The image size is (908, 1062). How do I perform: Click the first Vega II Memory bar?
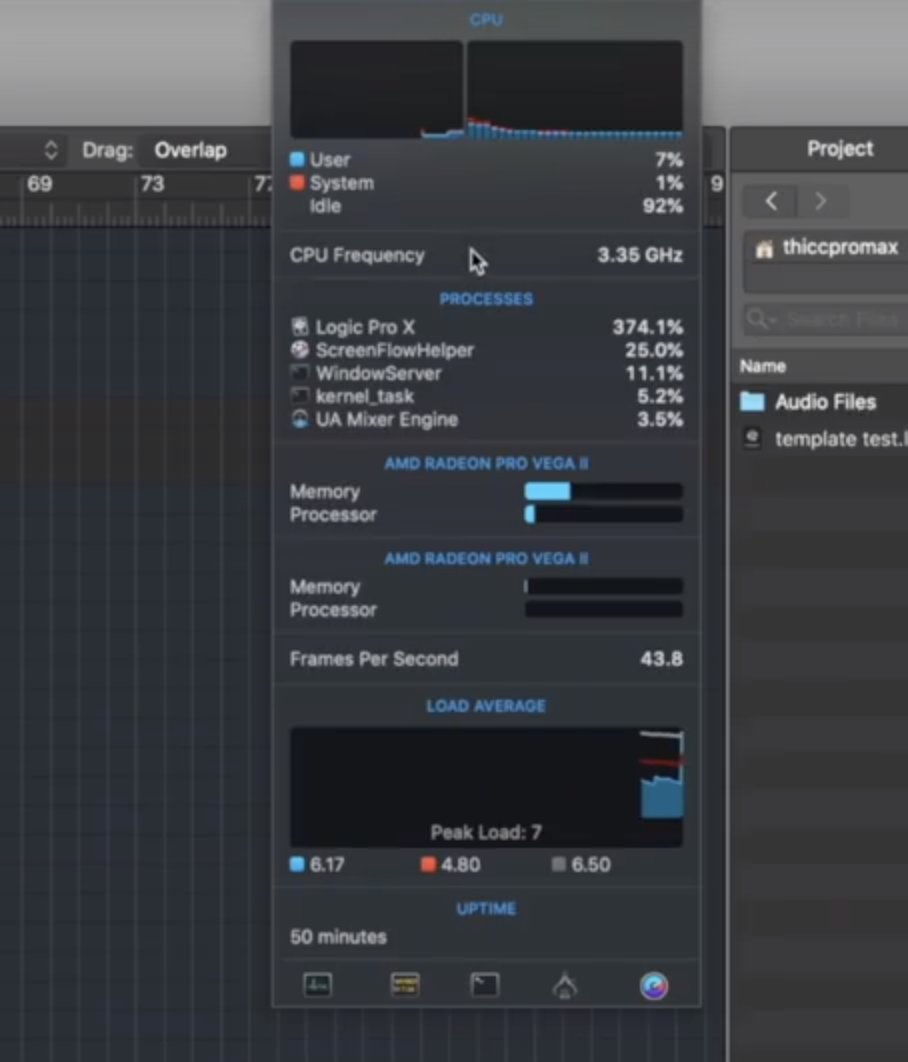(x=603, y=491)
